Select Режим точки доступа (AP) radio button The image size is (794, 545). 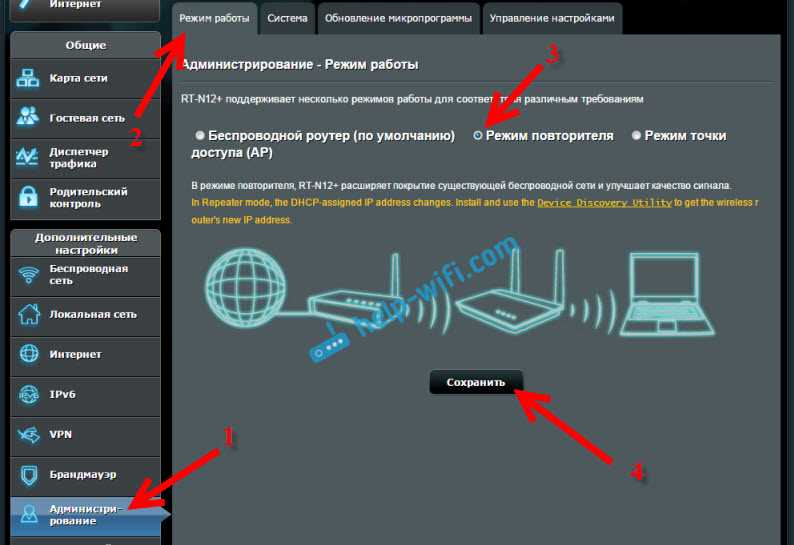637,135
